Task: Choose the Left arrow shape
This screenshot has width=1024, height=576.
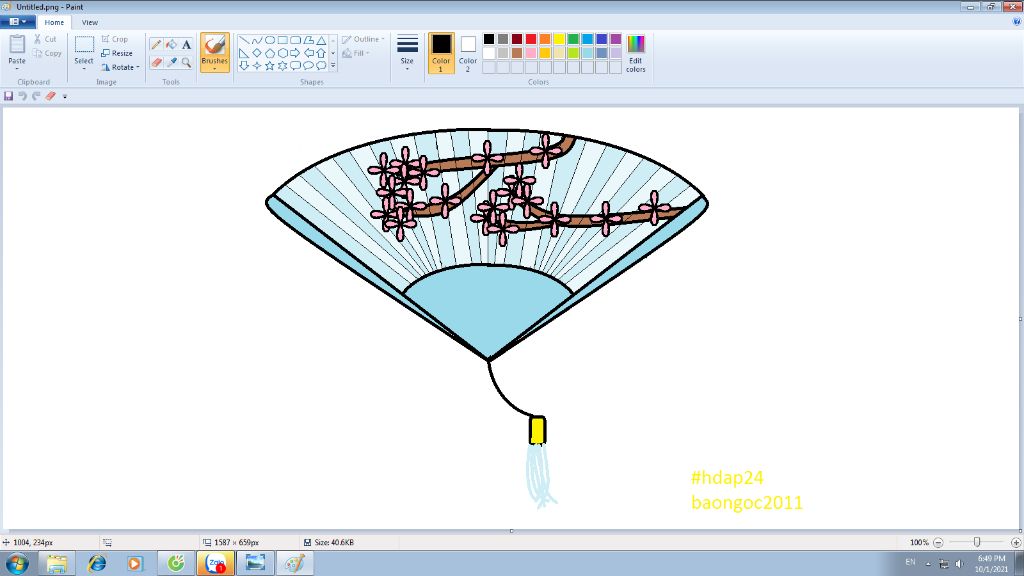Action: (x=308, y=53)
